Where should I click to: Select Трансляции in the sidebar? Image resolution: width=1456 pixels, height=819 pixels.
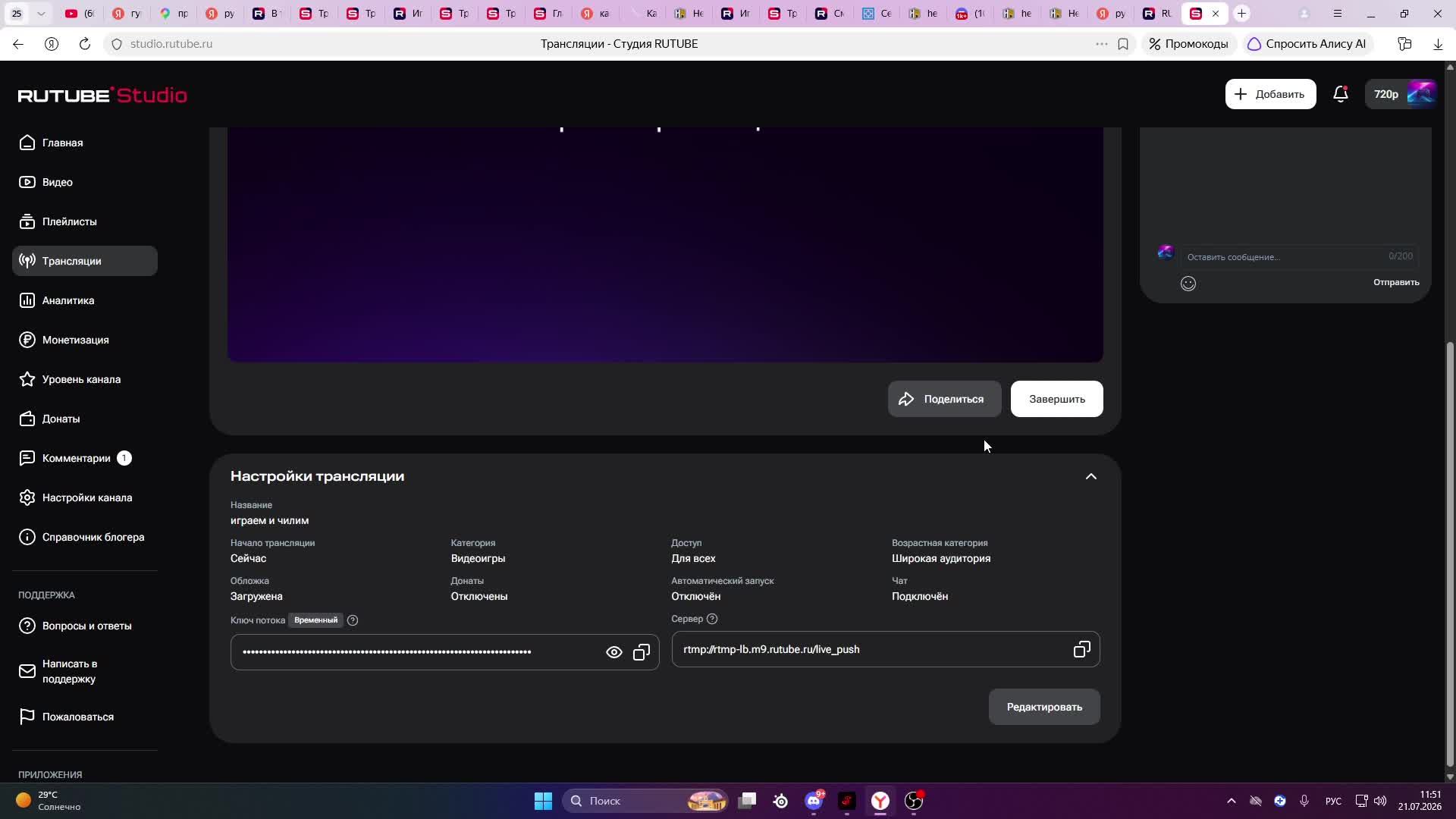(85, 261)
